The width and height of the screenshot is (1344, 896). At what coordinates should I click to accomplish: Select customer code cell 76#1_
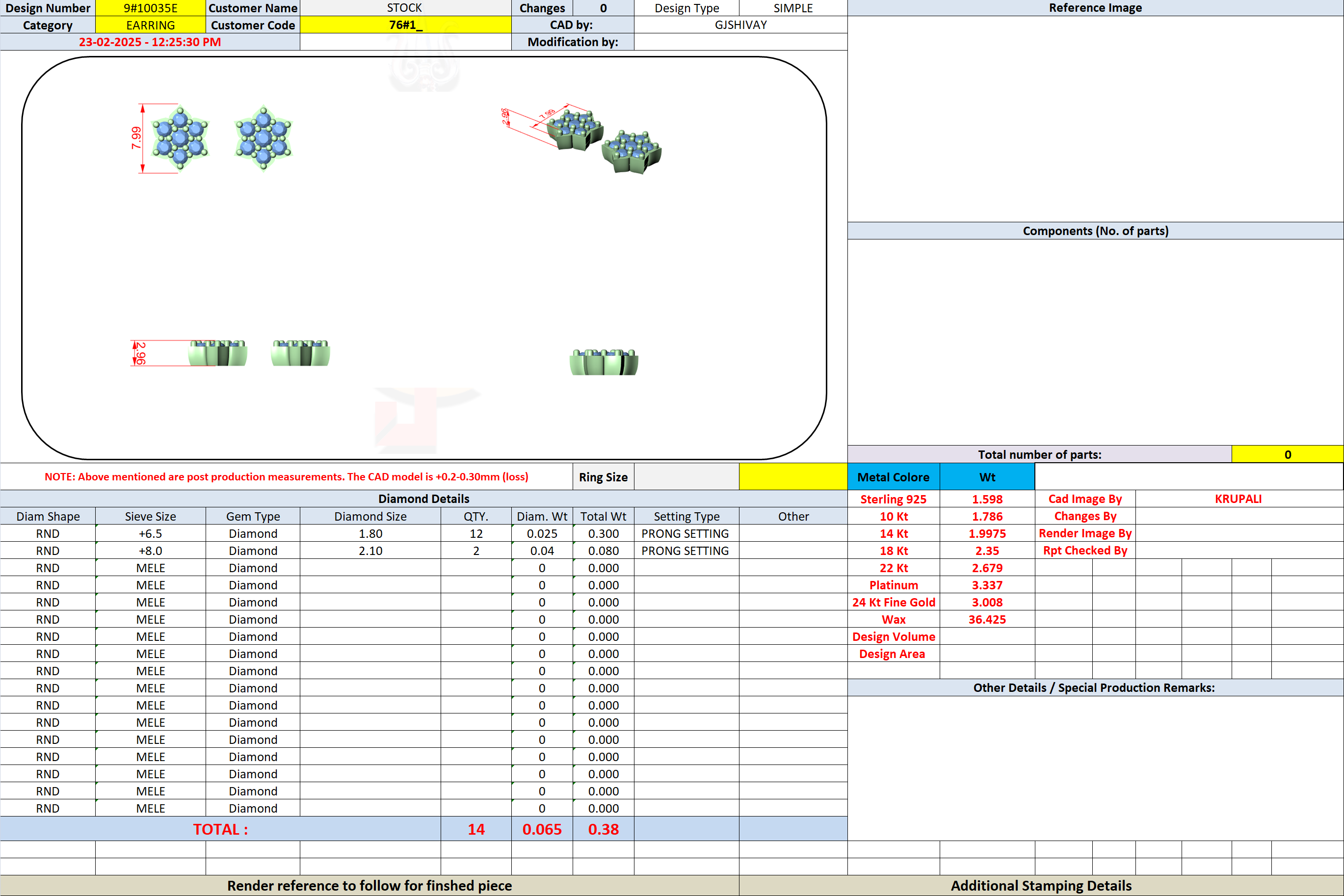tap(405, 25)
